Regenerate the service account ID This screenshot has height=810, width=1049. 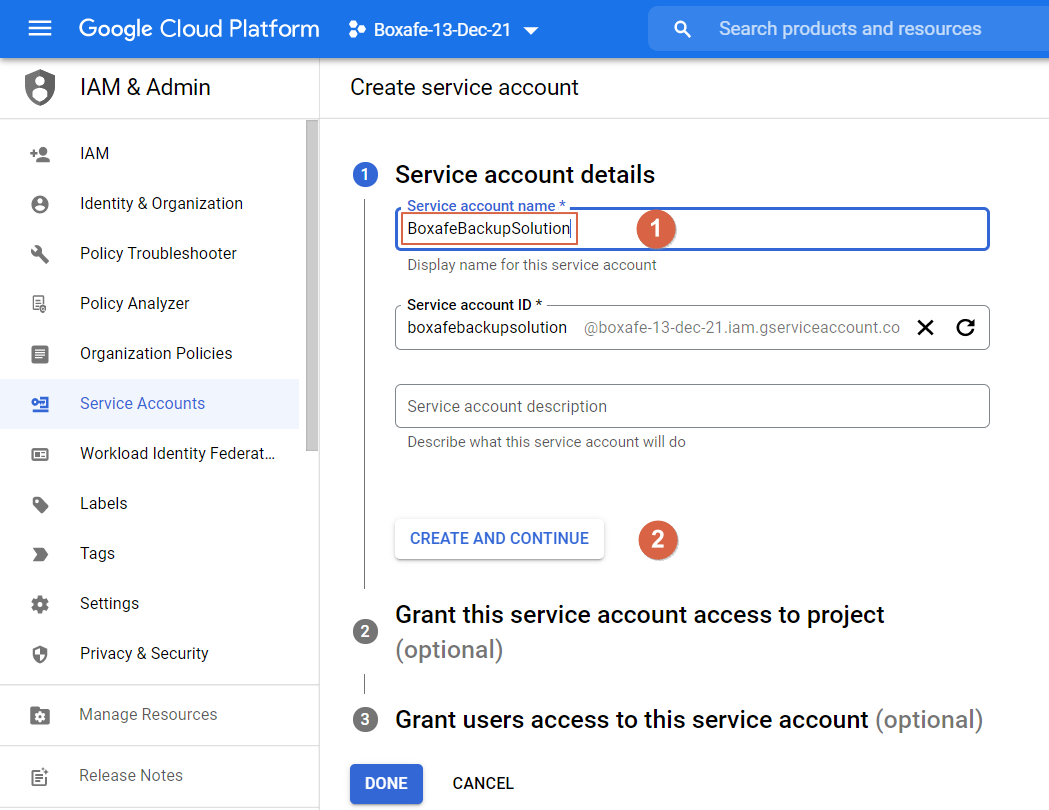coord(965,328)
